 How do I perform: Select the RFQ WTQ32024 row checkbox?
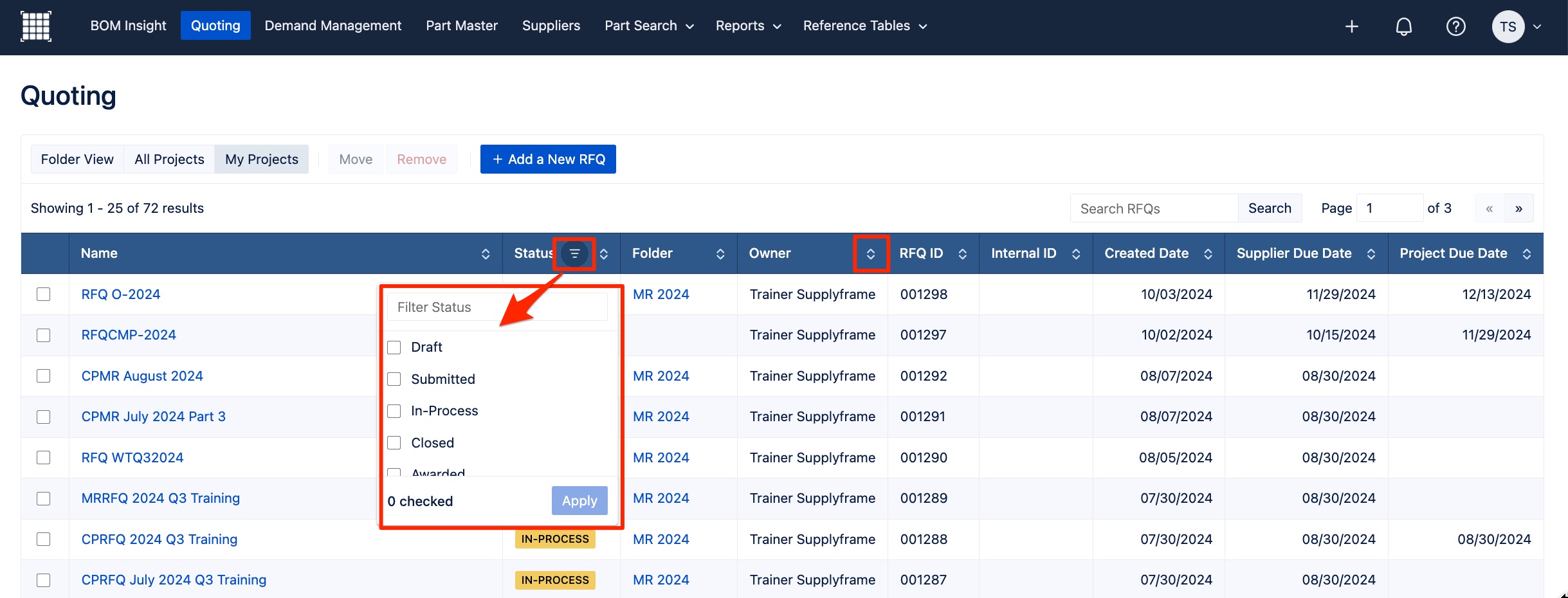click(44, 458)
